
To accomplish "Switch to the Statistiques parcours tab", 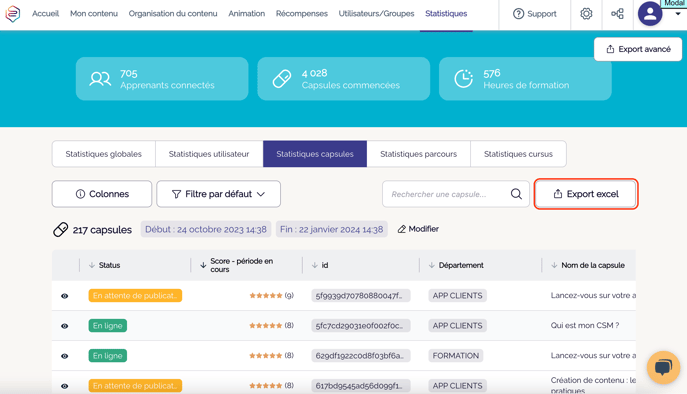I will tap(418, 154).
